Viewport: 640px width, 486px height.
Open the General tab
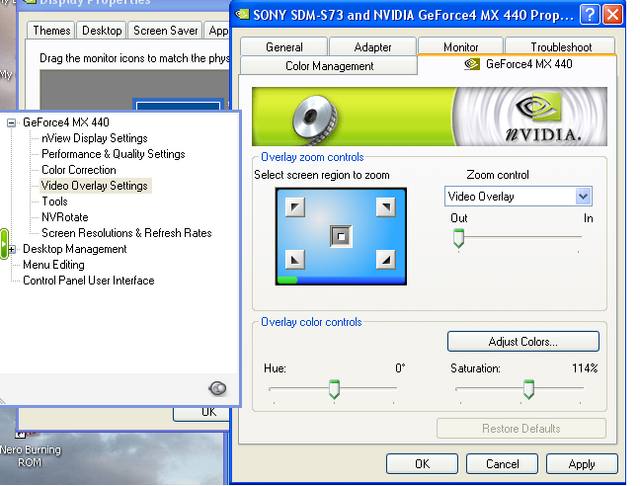[x=284, y=47]
